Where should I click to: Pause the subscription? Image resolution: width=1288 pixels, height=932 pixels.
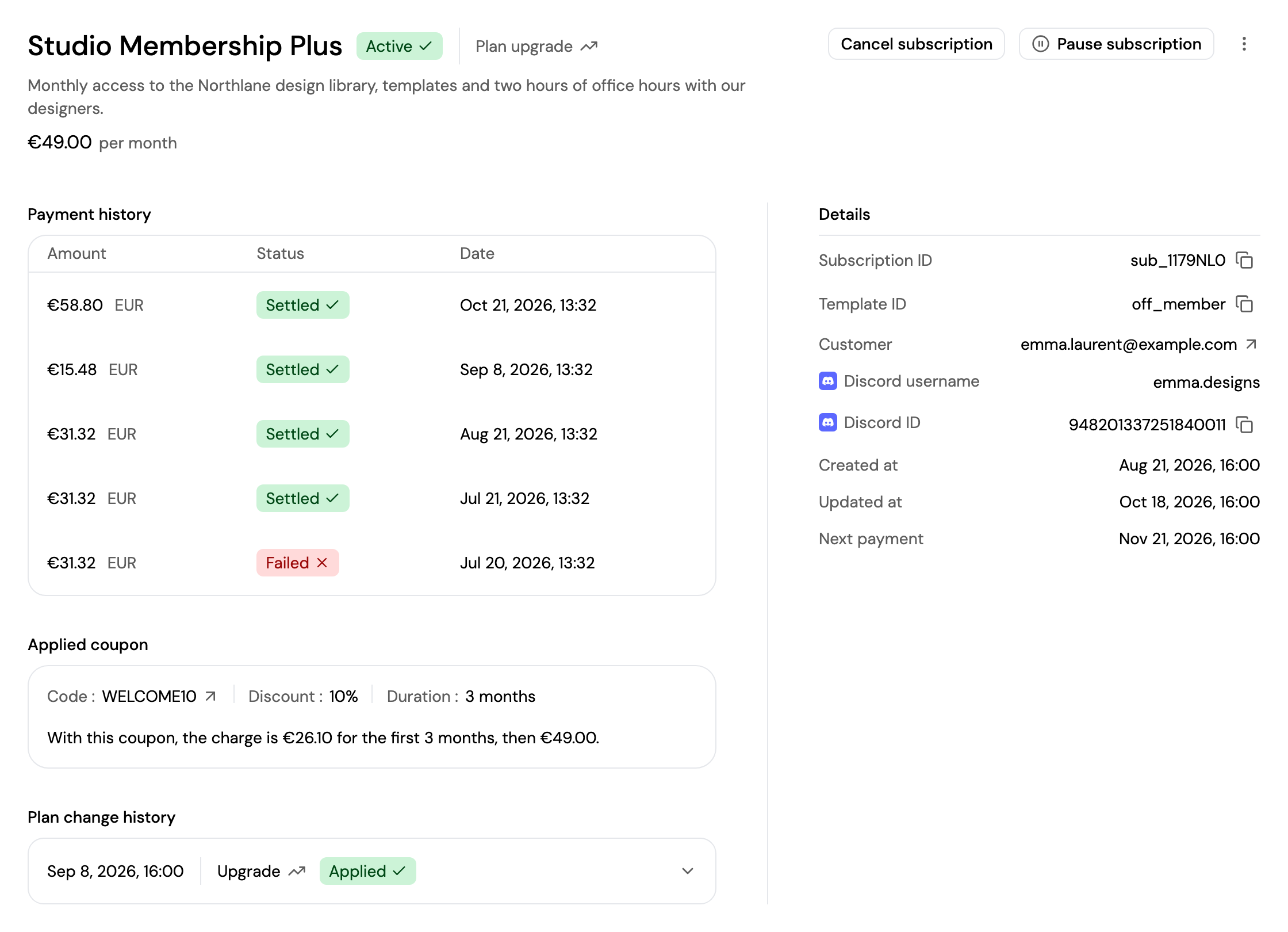click(x=1117, y=44)
